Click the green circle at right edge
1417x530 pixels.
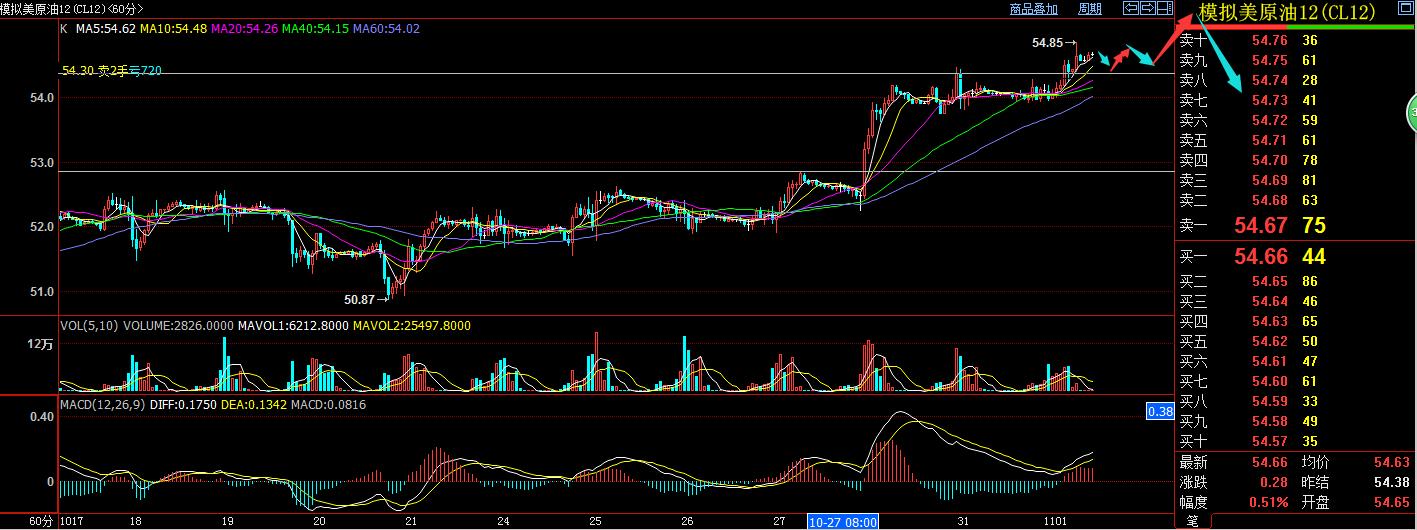[1411, 112]
